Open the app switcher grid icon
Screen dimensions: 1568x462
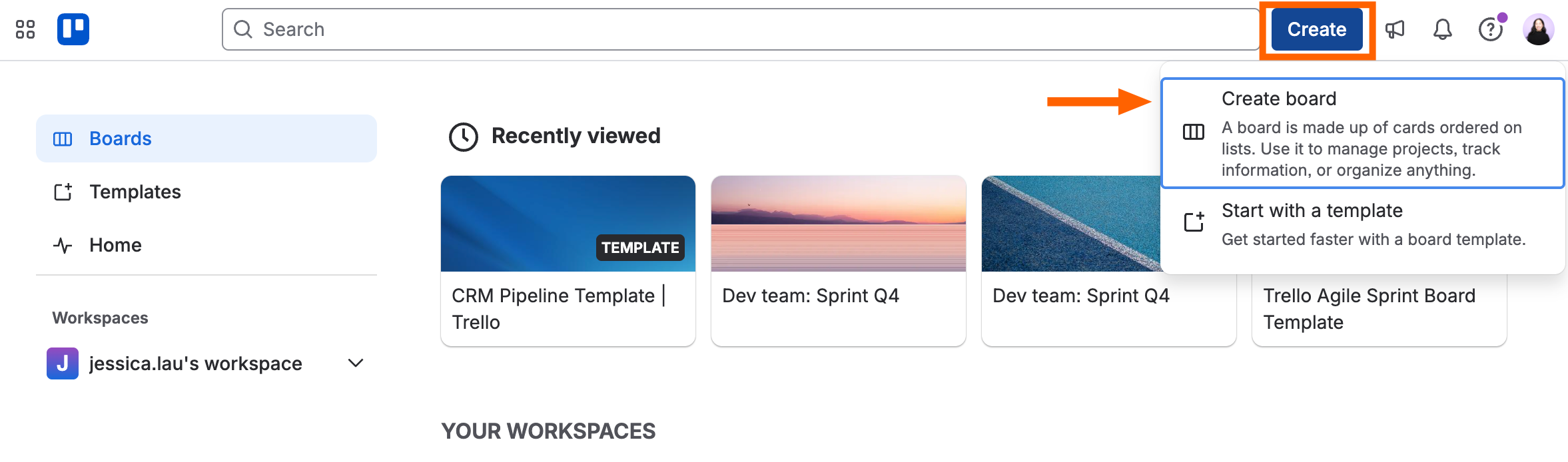point(25,29)
